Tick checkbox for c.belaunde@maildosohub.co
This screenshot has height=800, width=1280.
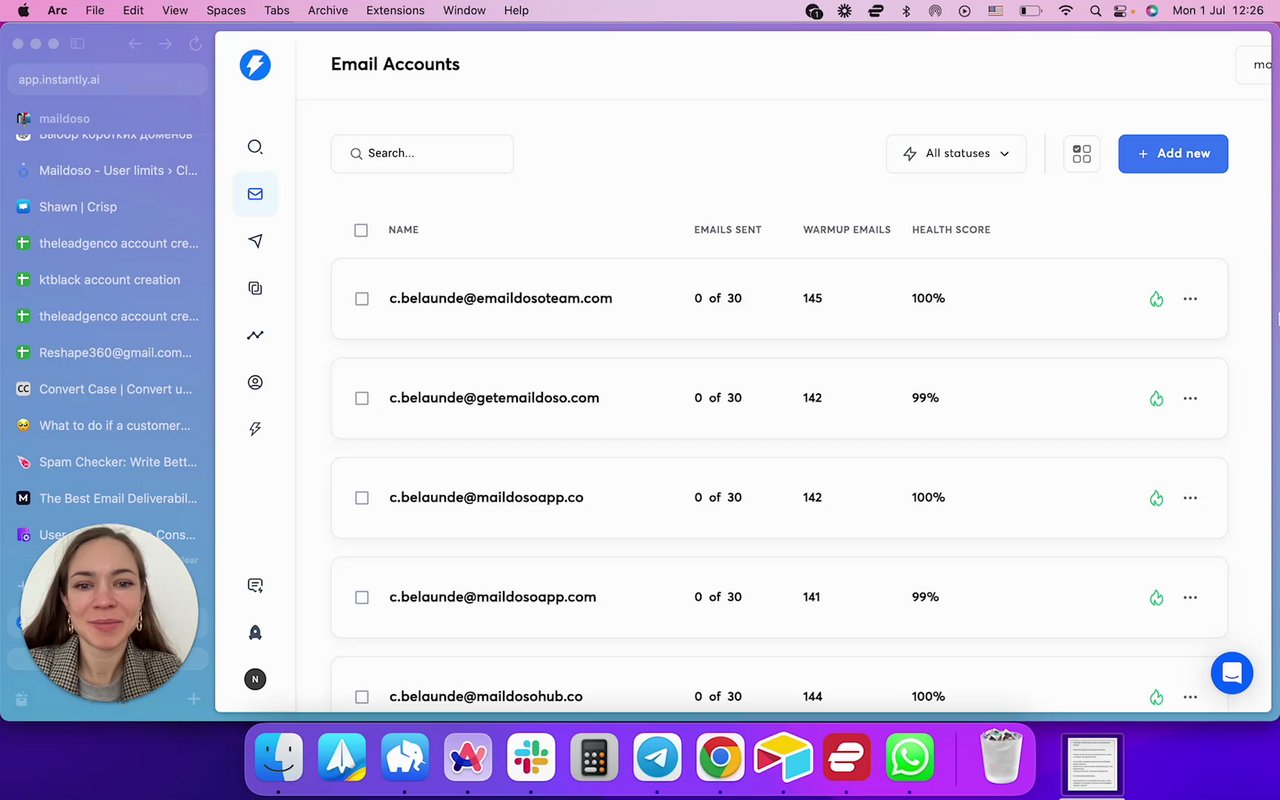point(362,697)
